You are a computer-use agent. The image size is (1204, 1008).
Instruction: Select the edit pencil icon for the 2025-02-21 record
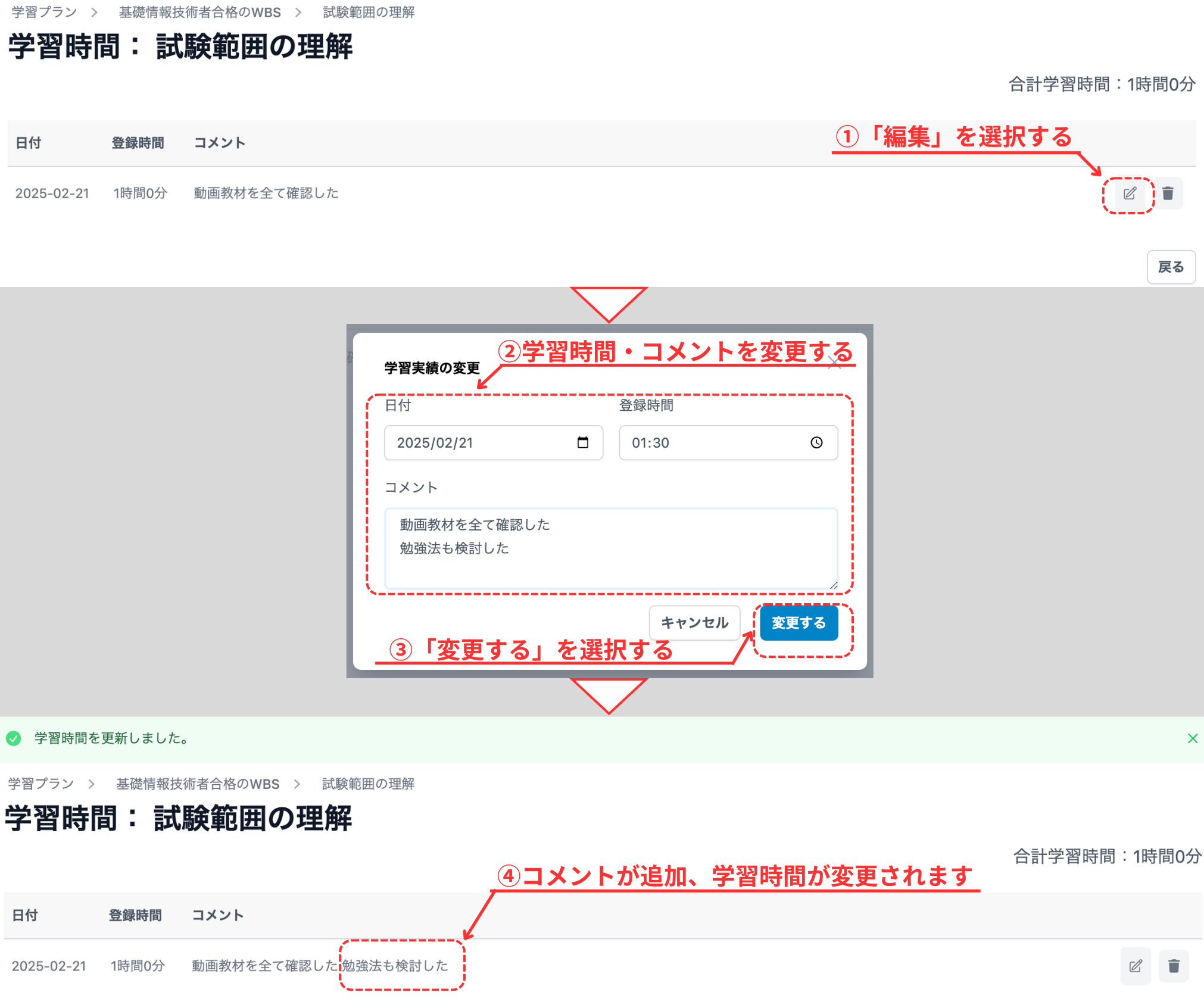(x=1128, y=193)
